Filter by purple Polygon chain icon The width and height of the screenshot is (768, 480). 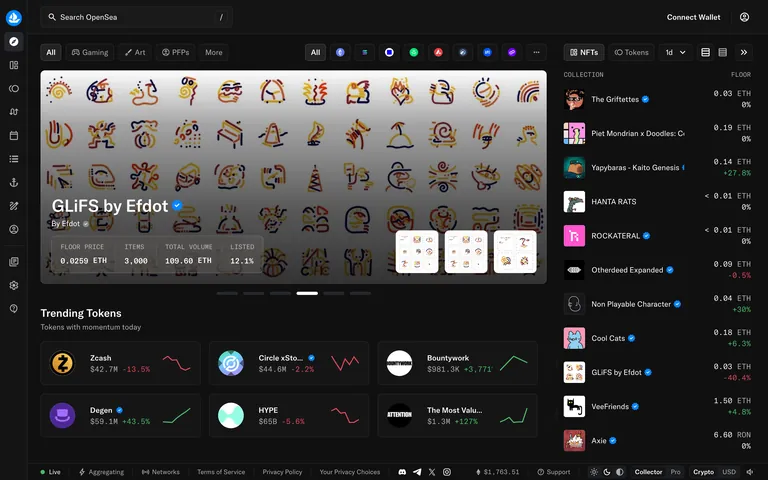[x=512, y=52]
